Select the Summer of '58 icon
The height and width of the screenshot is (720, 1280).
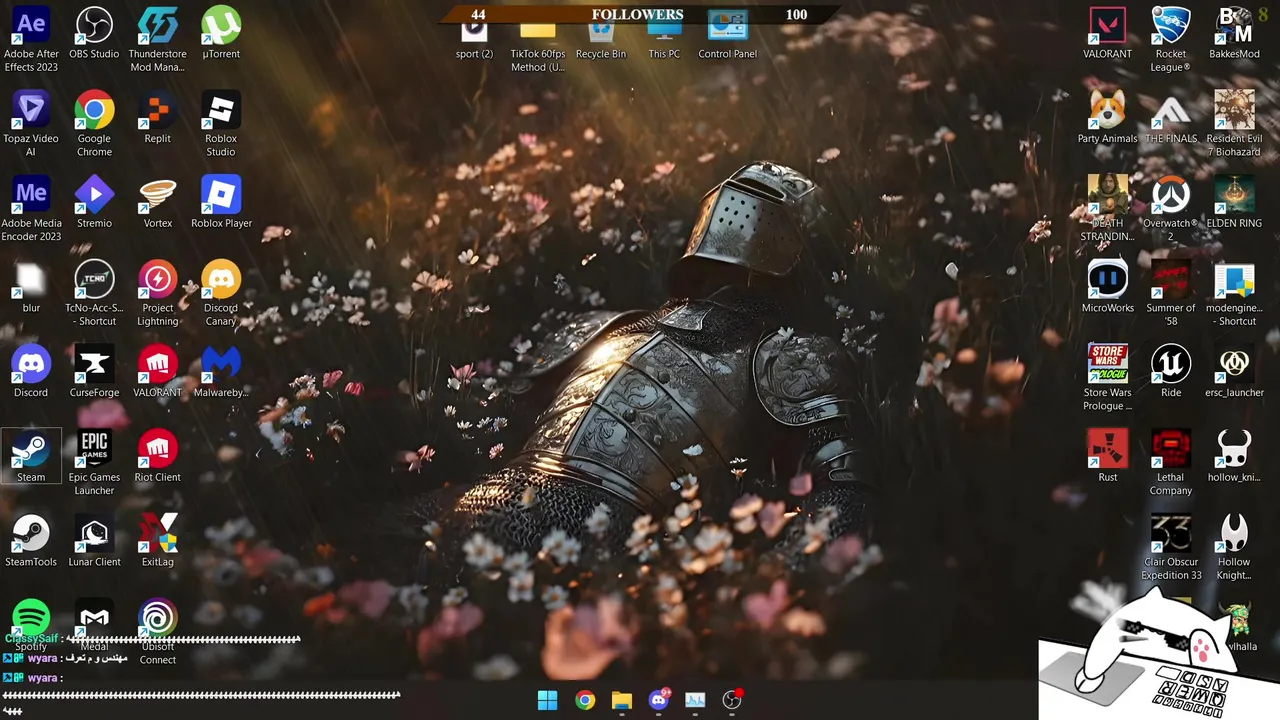pyautogui.click(x=1171, y=294)
